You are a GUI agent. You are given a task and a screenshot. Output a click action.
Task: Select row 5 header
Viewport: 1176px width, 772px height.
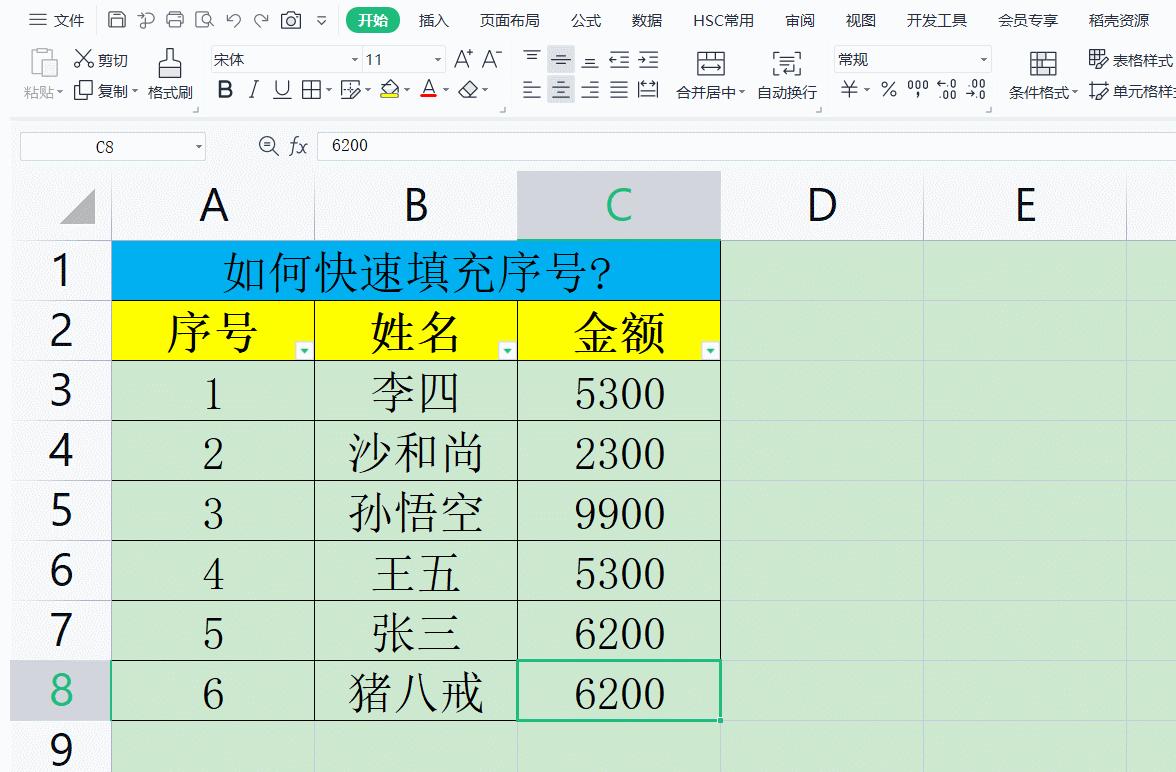62,510
